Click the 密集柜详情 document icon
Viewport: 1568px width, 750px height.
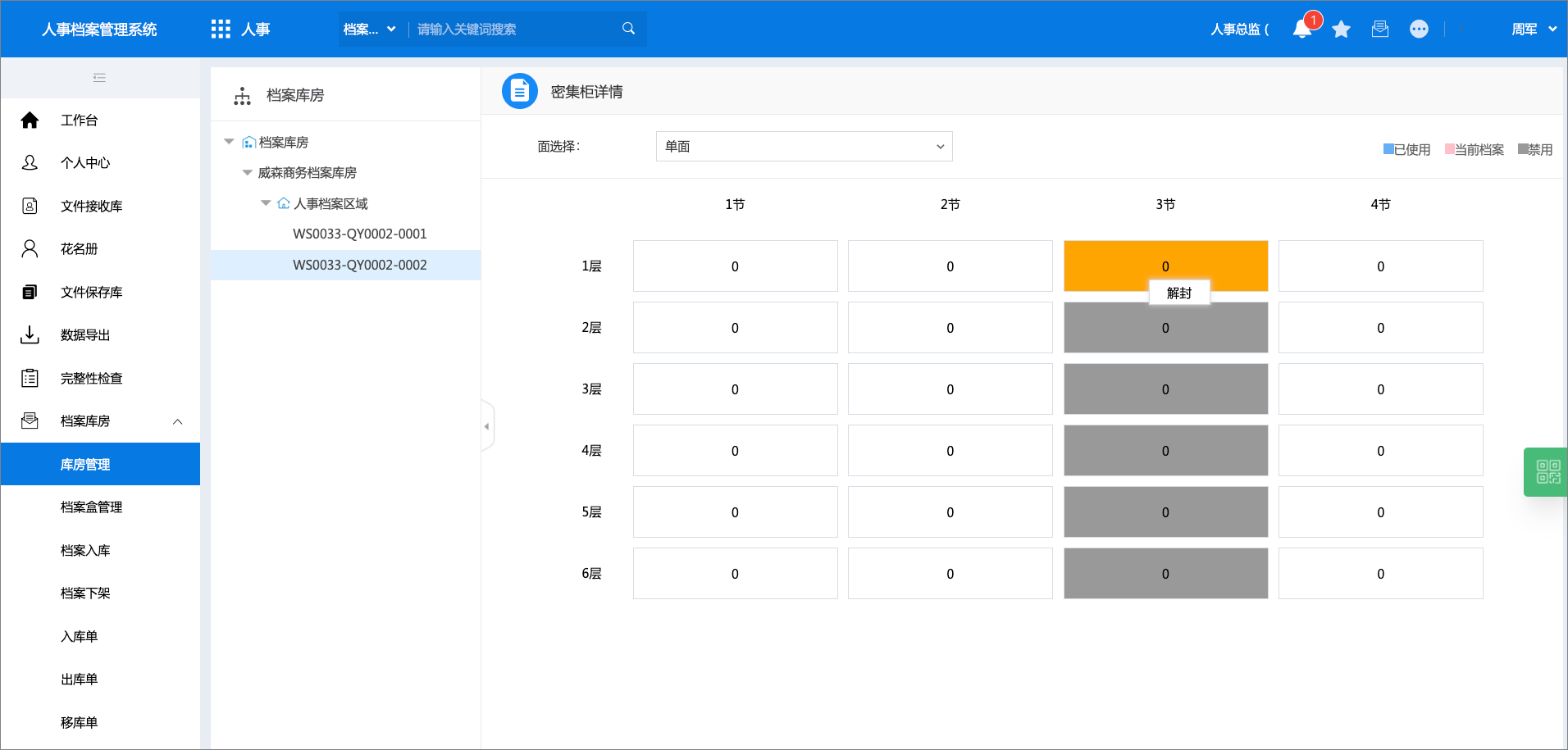click(x=520, y=91)
